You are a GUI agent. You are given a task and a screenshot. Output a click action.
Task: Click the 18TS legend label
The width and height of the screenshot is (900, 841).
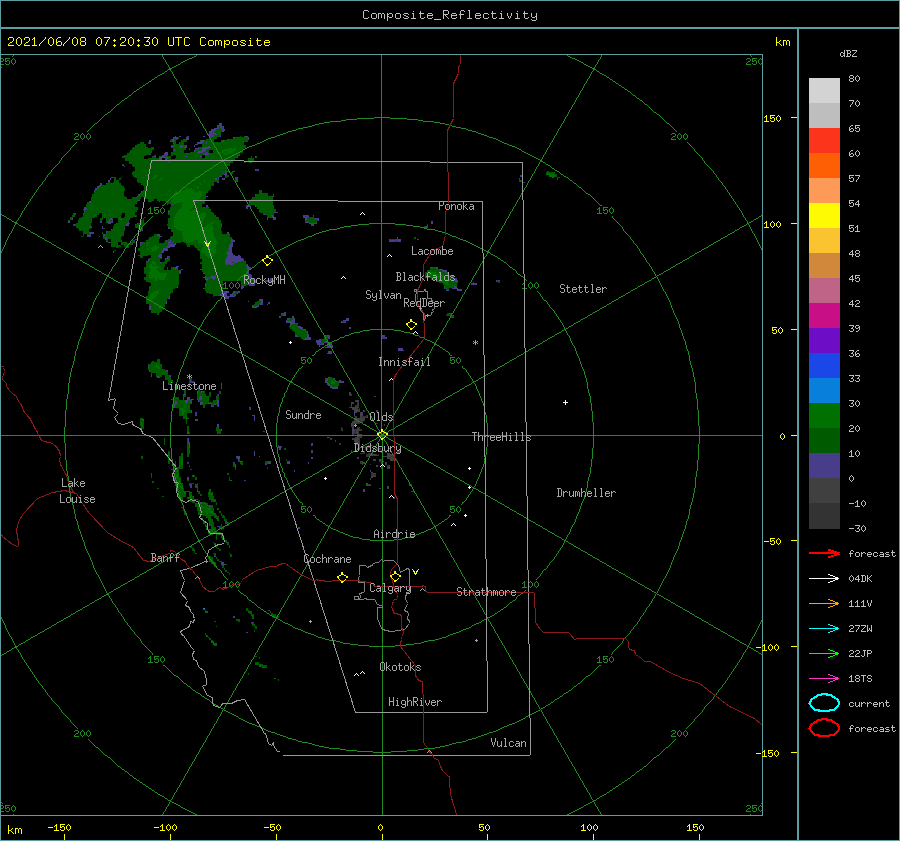[x=860, y=679]
